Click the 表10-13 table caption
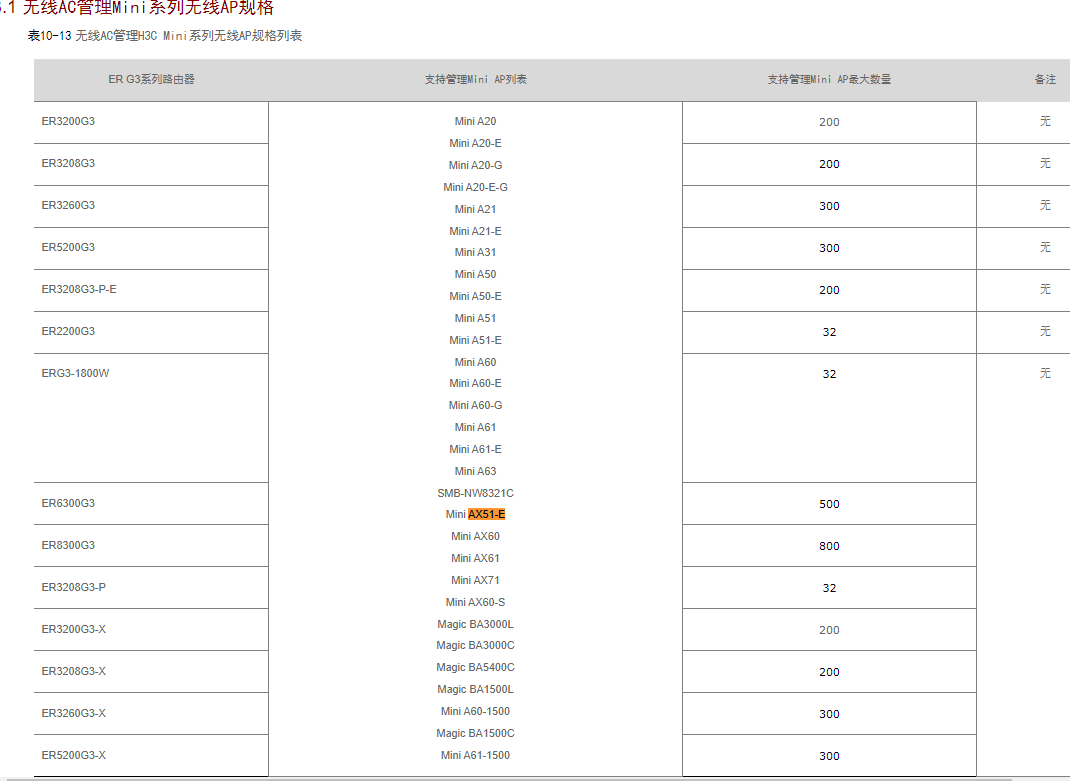This screenshot has height=781, width=1090. click(x=165, y=36)
